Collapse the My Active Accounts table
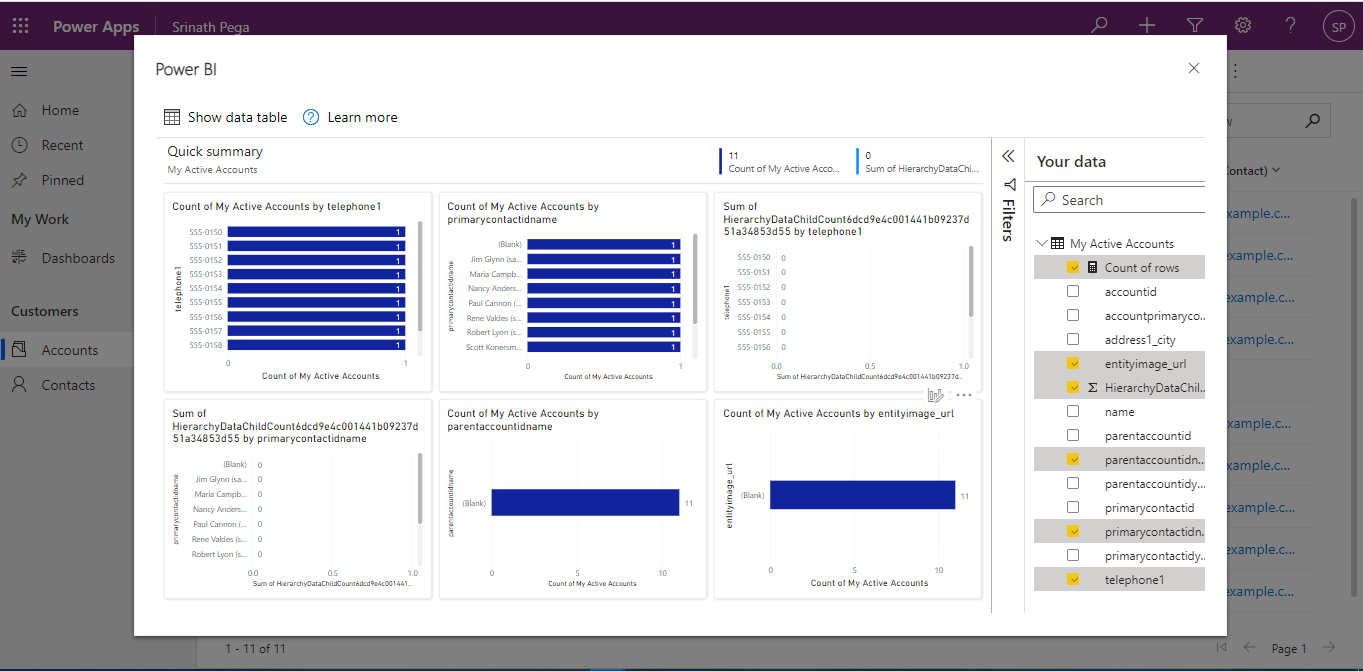The image size is (1363, 671). pyautogui.click(x=1042, y=244)
